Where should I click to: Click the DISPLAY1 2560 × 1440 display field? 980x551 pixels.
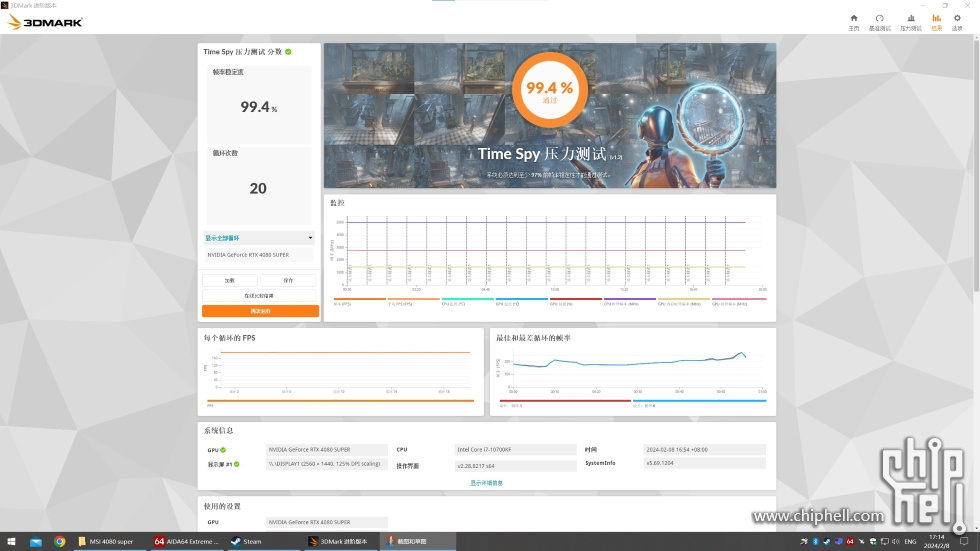click(x=327, y=464)
